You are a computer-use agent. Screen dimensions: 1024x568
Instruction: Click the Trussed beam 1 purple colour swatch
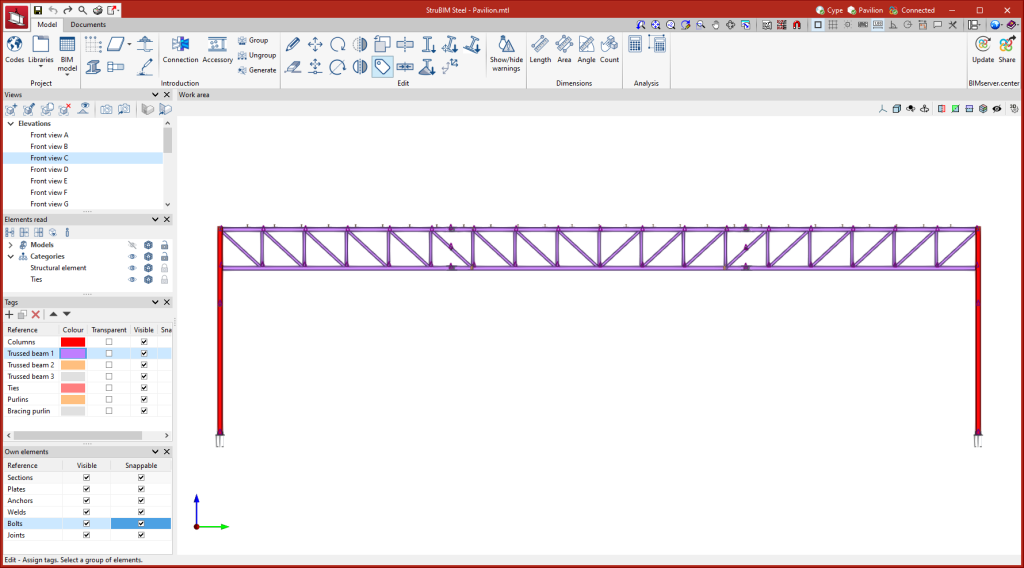tap(73, 354)
